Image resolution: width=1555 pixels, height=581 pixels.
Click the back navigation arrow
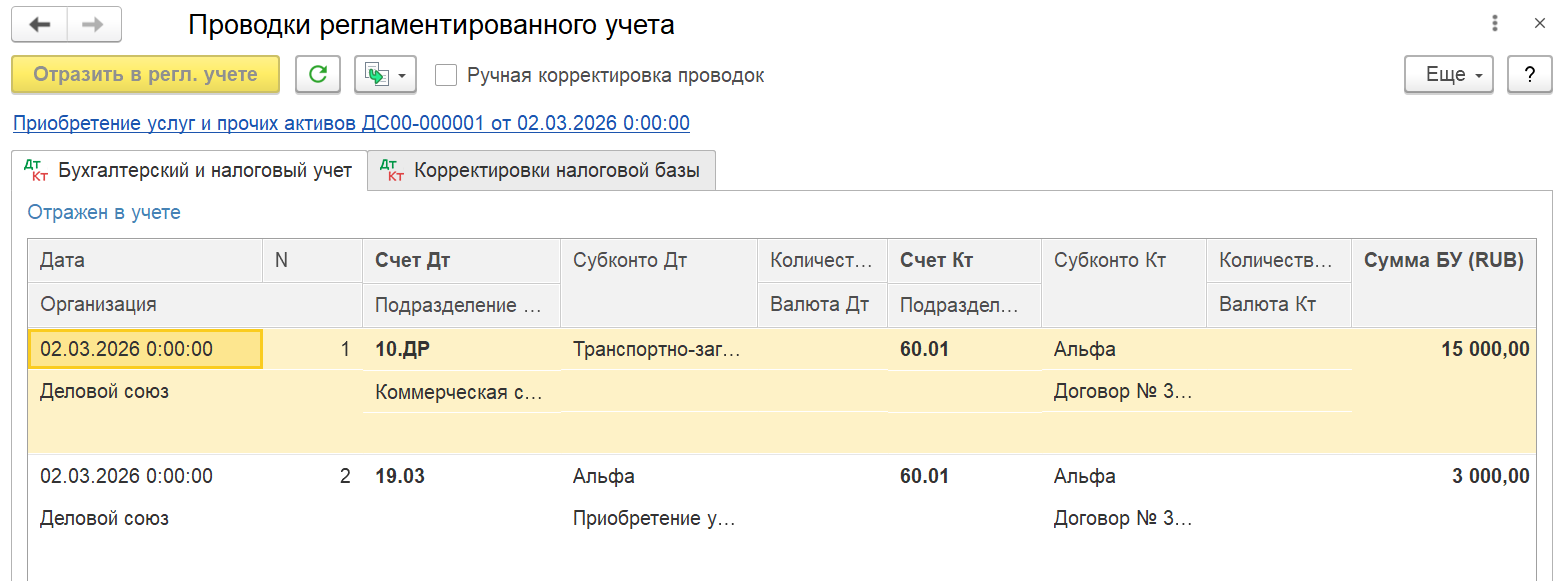pos(39,25)
